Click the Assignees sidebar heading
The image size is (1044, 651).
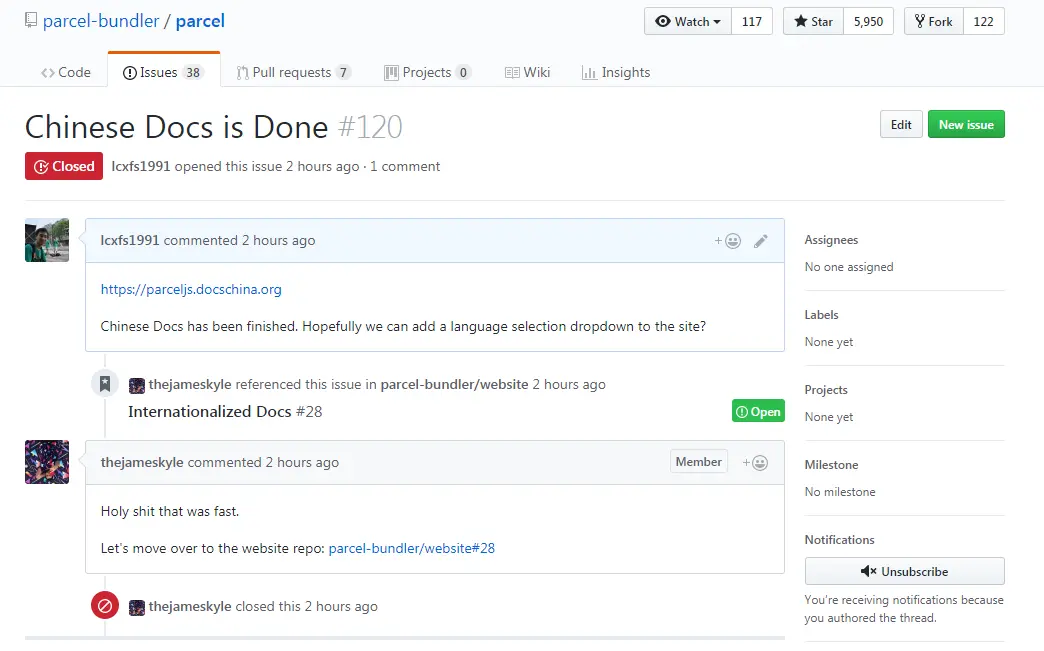[x=831, y=240]
